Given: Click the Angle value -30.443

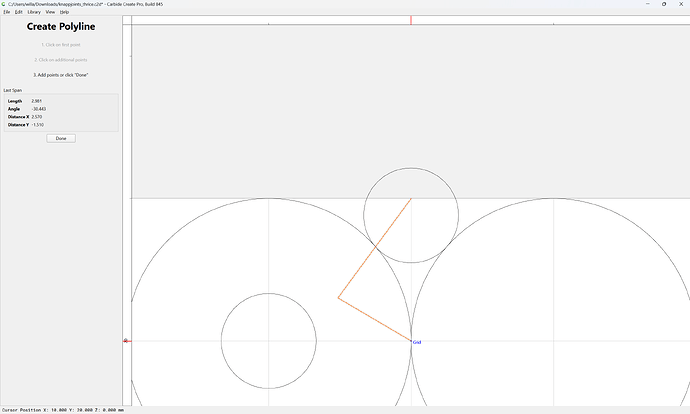Looking at the screenshot, I should pos(39,109).
